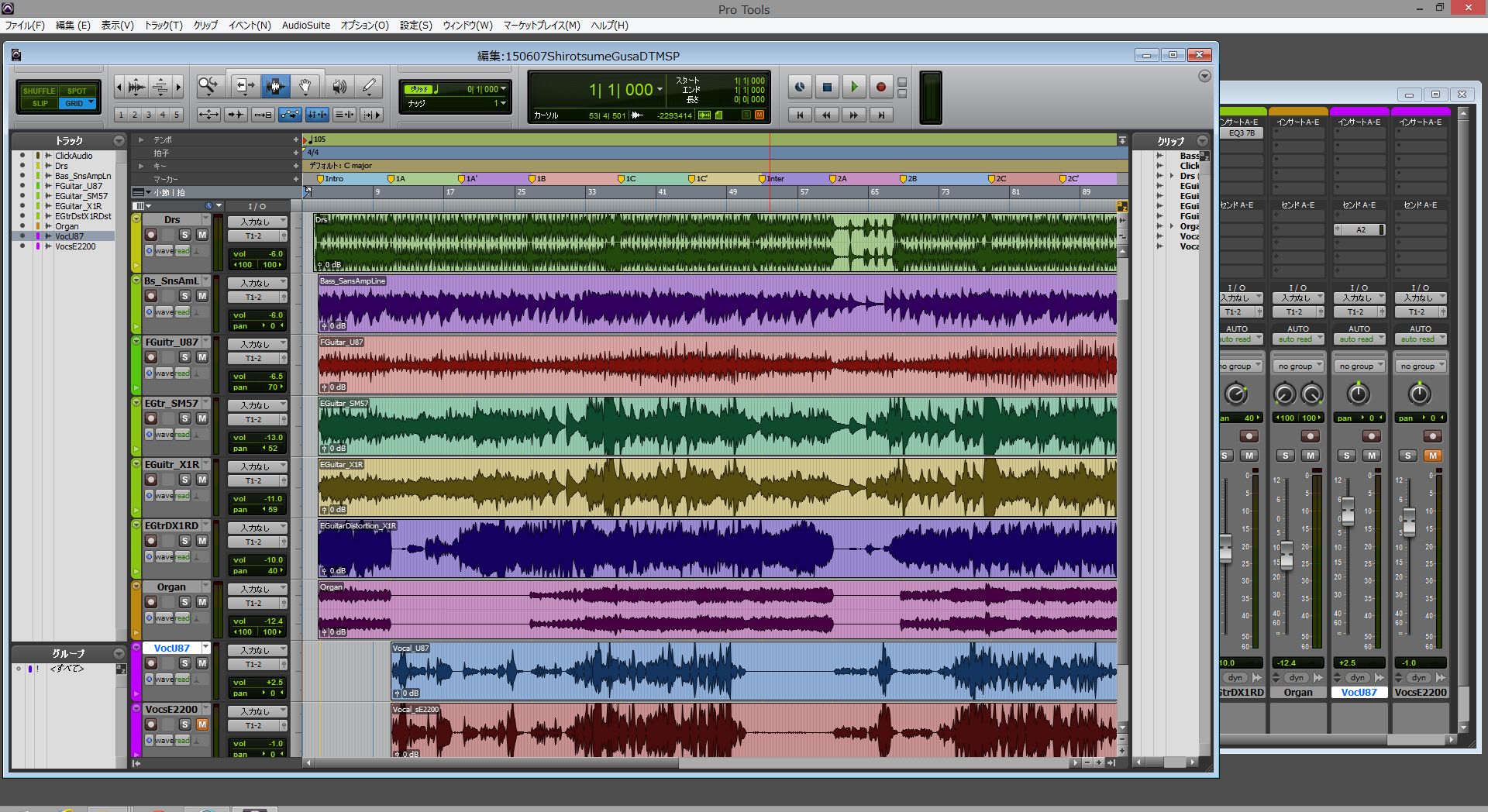Solo the Organ track
Screen dimensions: 1488x812
point(184,602)
